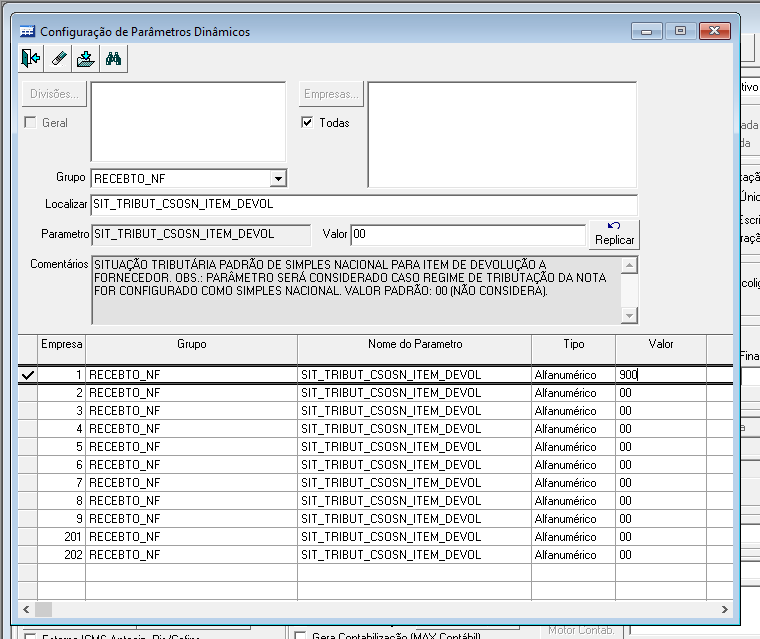Click the Parametro field SIT_TRIBUT_CSOSN_ITEM_DEVOL
Image resolution: width=760 pixels, height=639 pixels.
(201, 235)
